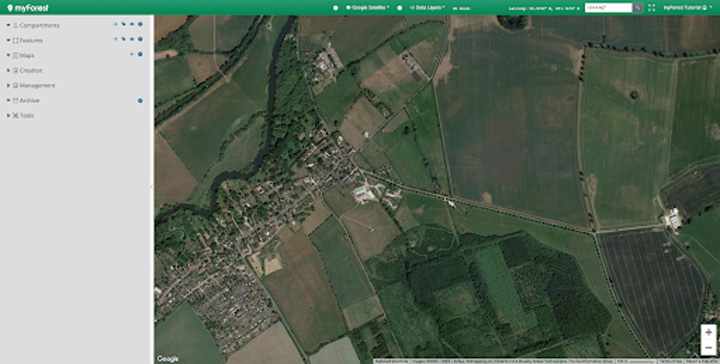Open the Google Satellite basemap dropdown
Viewport: 720px width, 364px height.
tap(367, 8)
